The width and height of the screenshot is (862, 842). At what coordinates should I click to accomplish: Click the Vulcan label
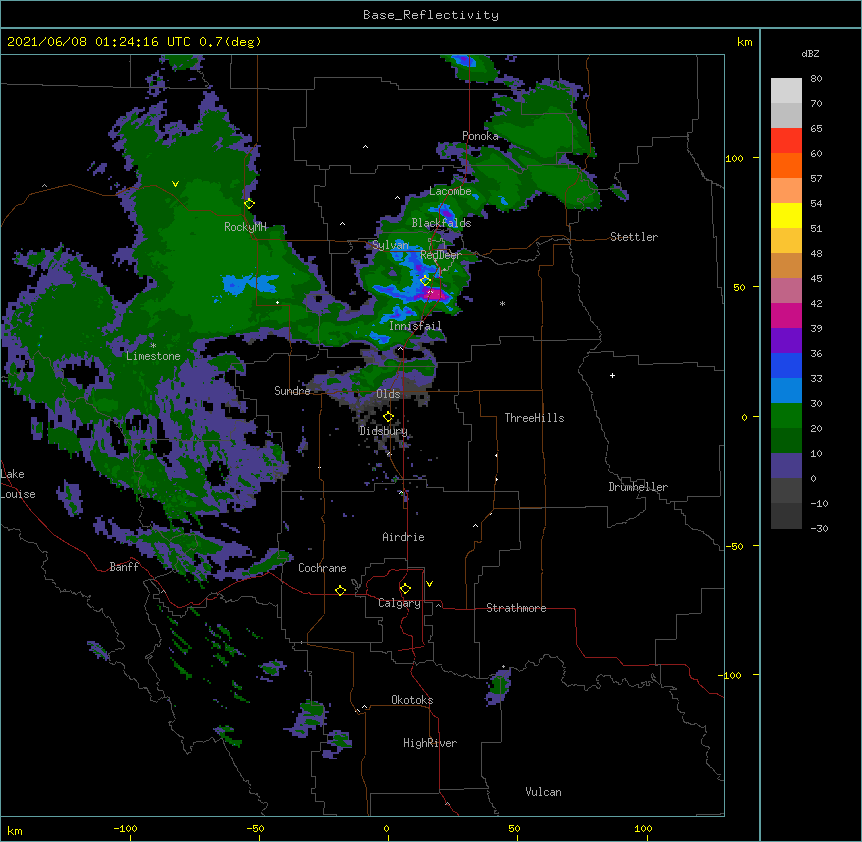pyautogui.click(x=543, y=792)
